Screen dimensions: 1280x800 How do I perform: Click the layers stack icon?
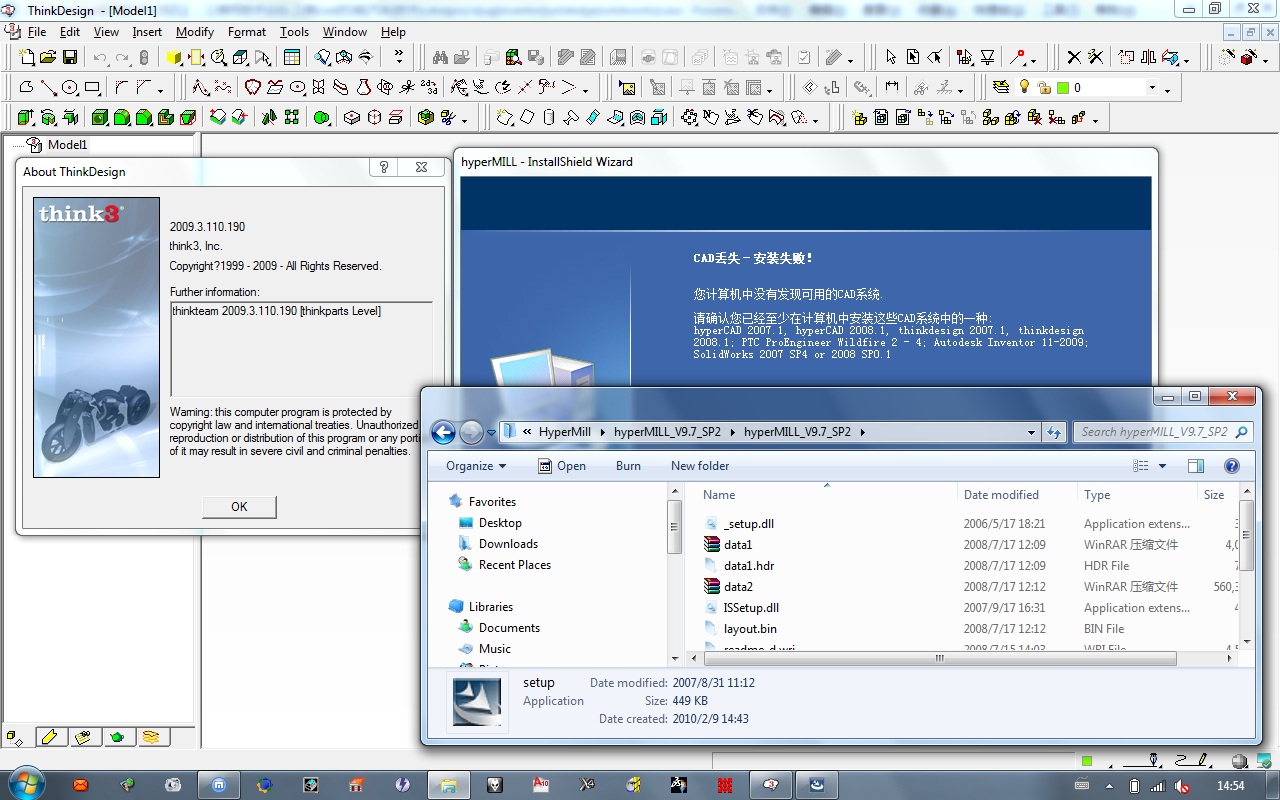[x=1001, y=87]
